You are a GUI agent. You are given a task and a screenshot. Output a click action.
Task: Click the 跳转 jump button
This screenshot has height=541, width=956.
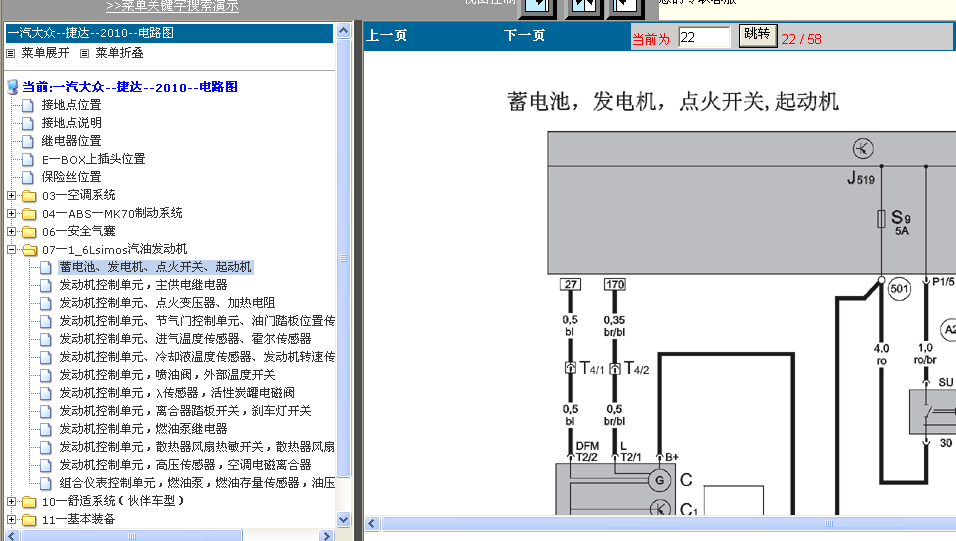[x=757, y=35]
